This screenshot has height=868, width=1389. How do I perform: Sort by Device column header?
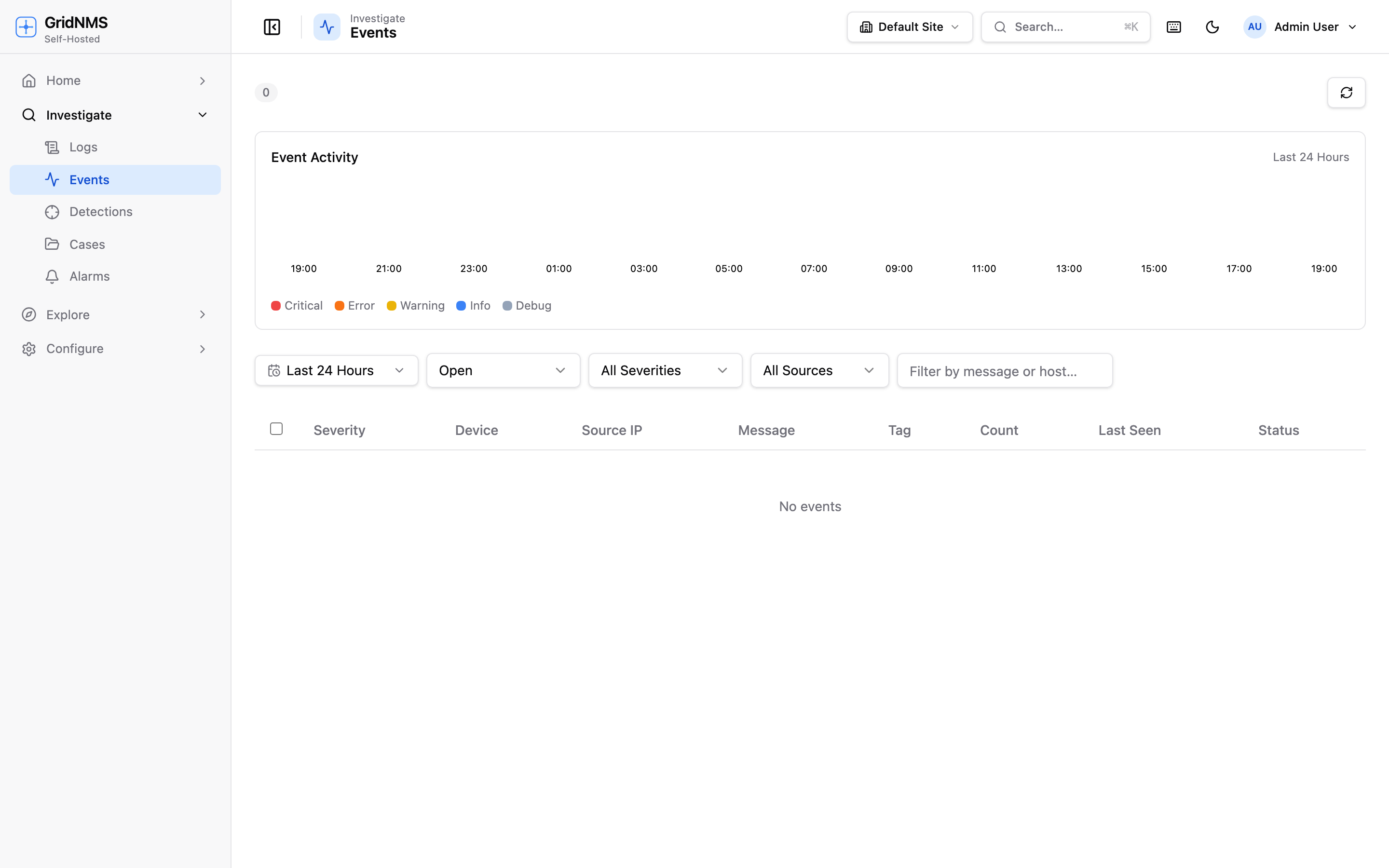477,431
